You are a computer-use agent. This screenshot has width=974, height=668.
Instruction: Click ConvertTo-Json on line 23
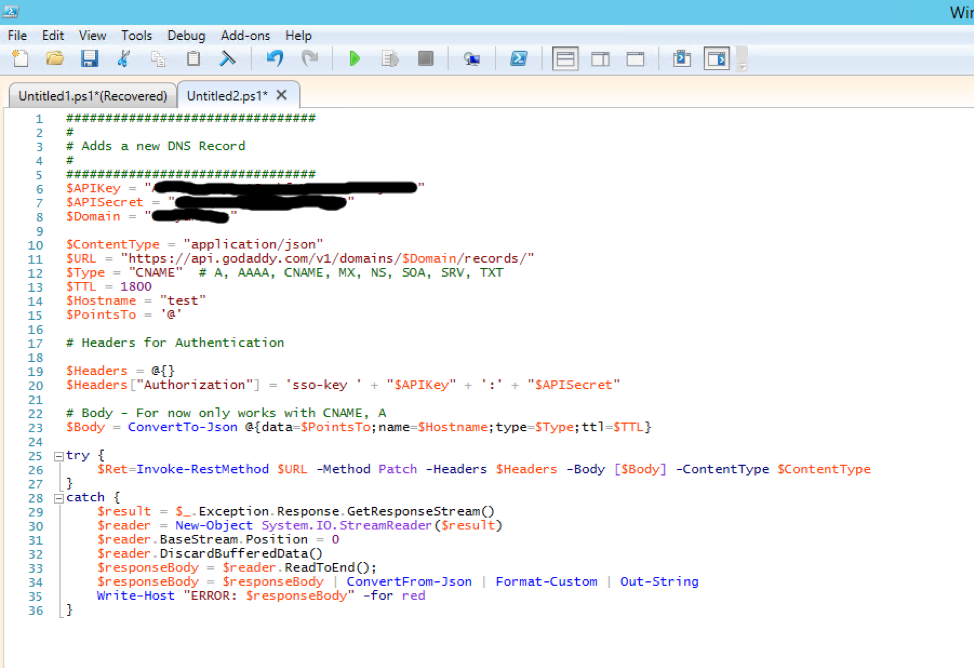coord(183,428)
